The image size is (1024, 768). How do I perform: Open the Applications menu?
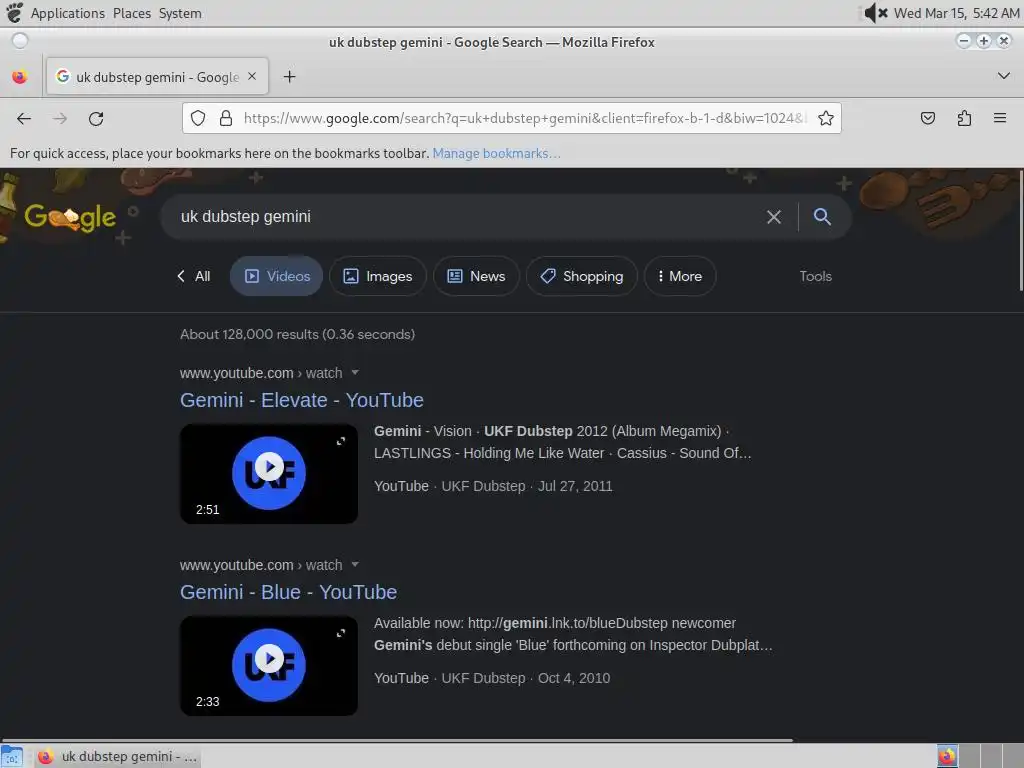tap(67, 13)
